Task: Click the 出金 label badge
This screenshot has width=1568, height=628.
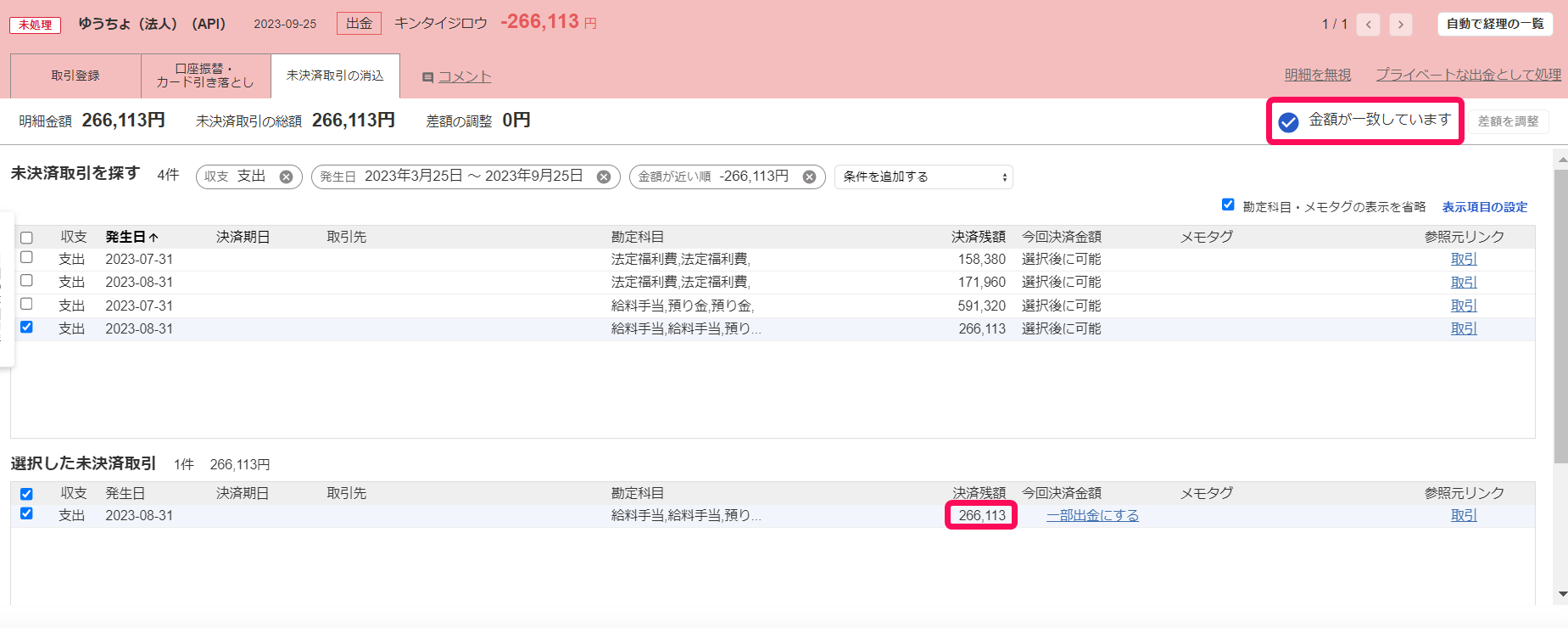Action: point(359,24)
